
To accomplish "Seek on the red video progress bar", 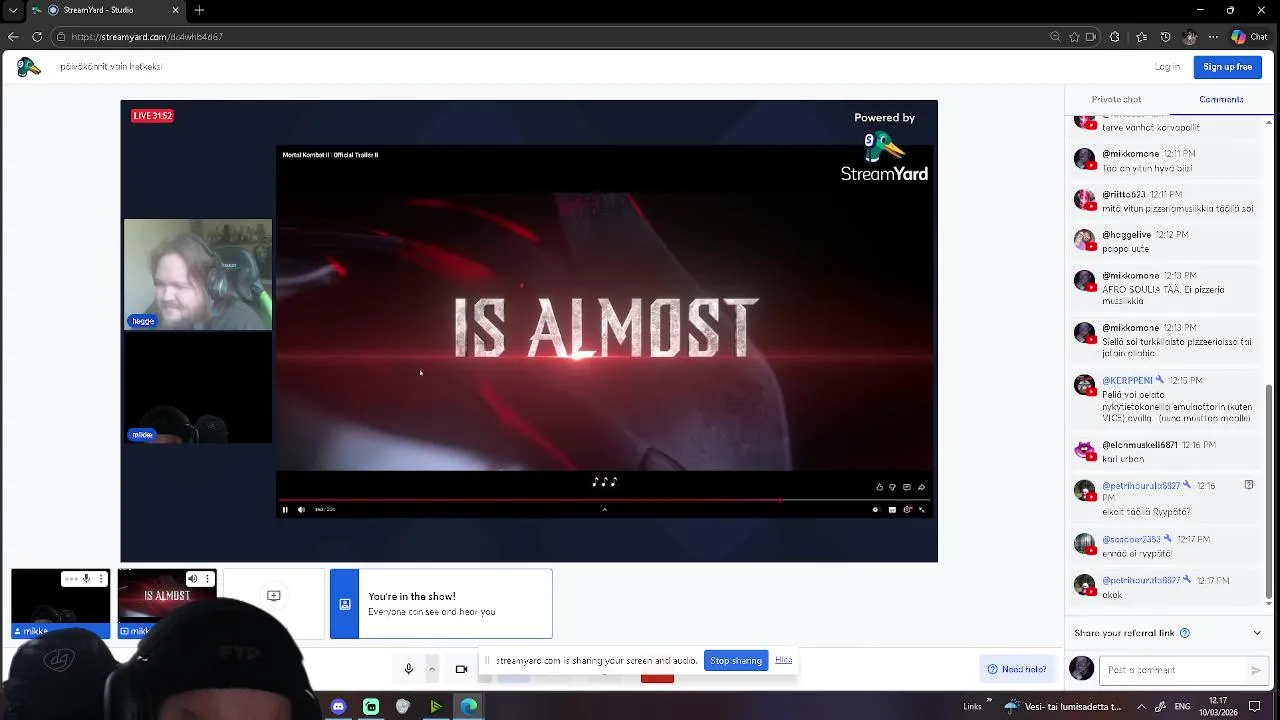I will pos(603,499).
